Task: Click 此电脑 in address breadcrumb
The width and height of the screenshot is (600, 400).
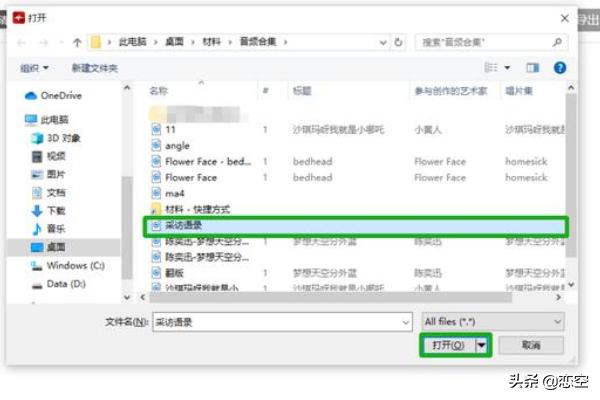Action: pyautogui.click(x=132, y=42)
